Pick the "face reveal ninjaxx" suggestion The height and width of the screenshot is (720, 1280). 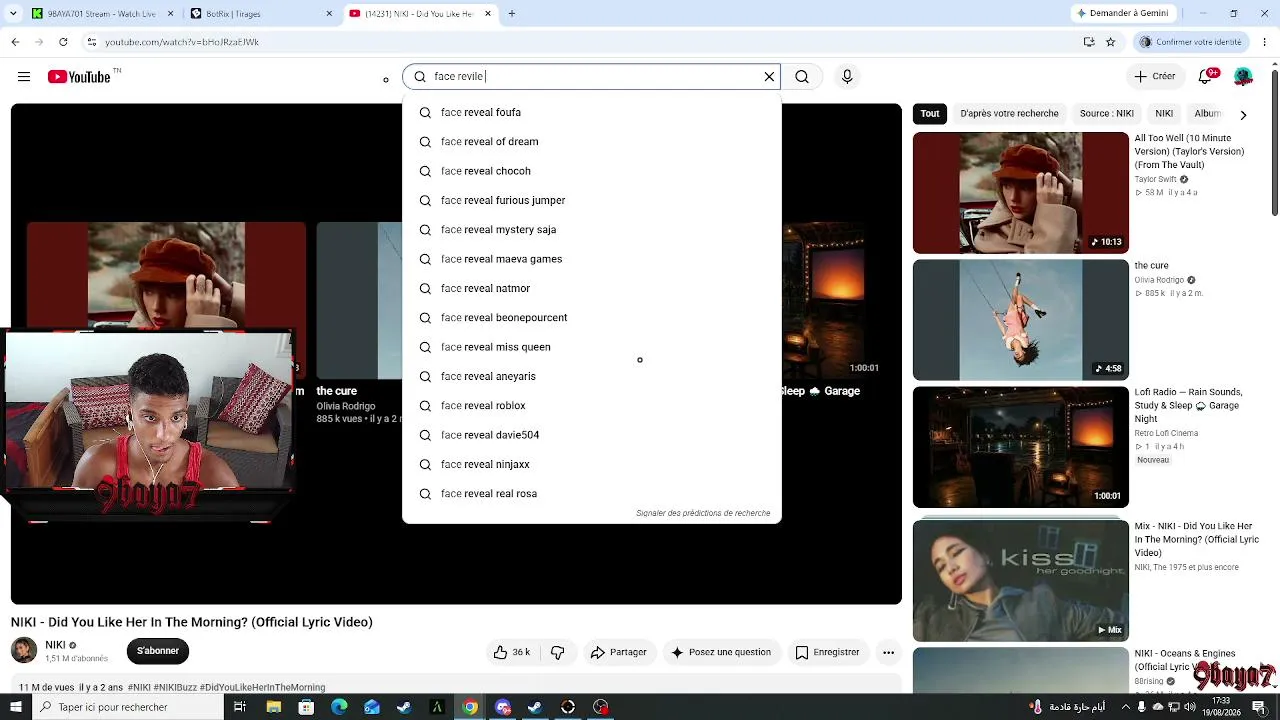591,465
